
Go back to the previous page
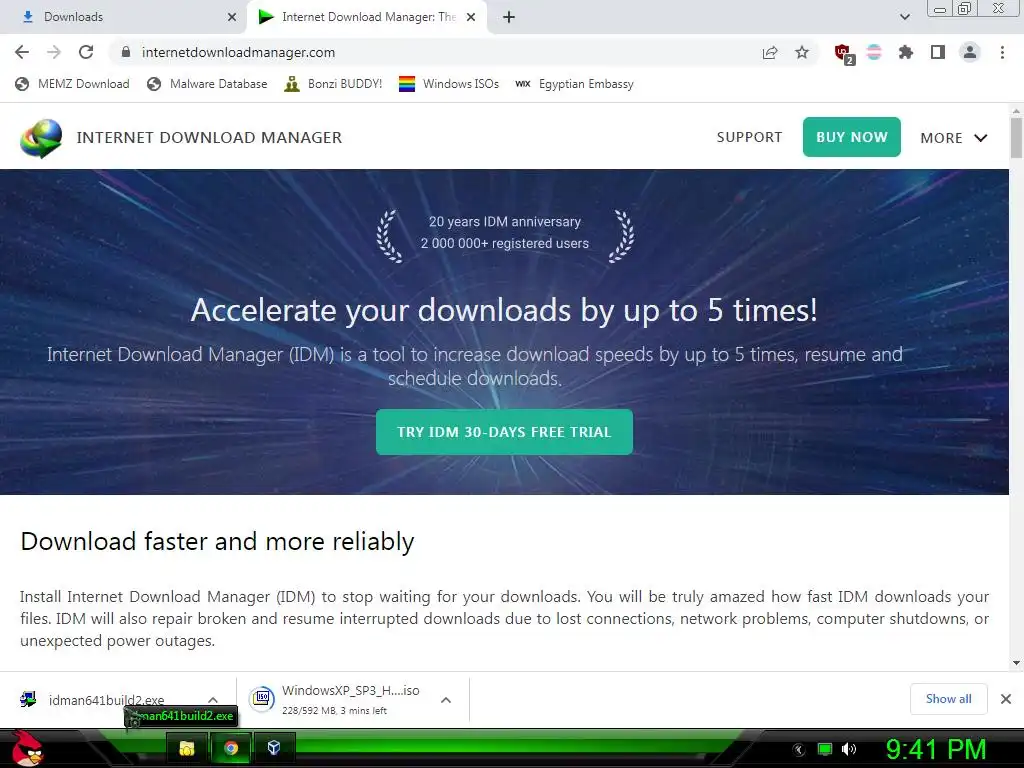coord(22,52)
